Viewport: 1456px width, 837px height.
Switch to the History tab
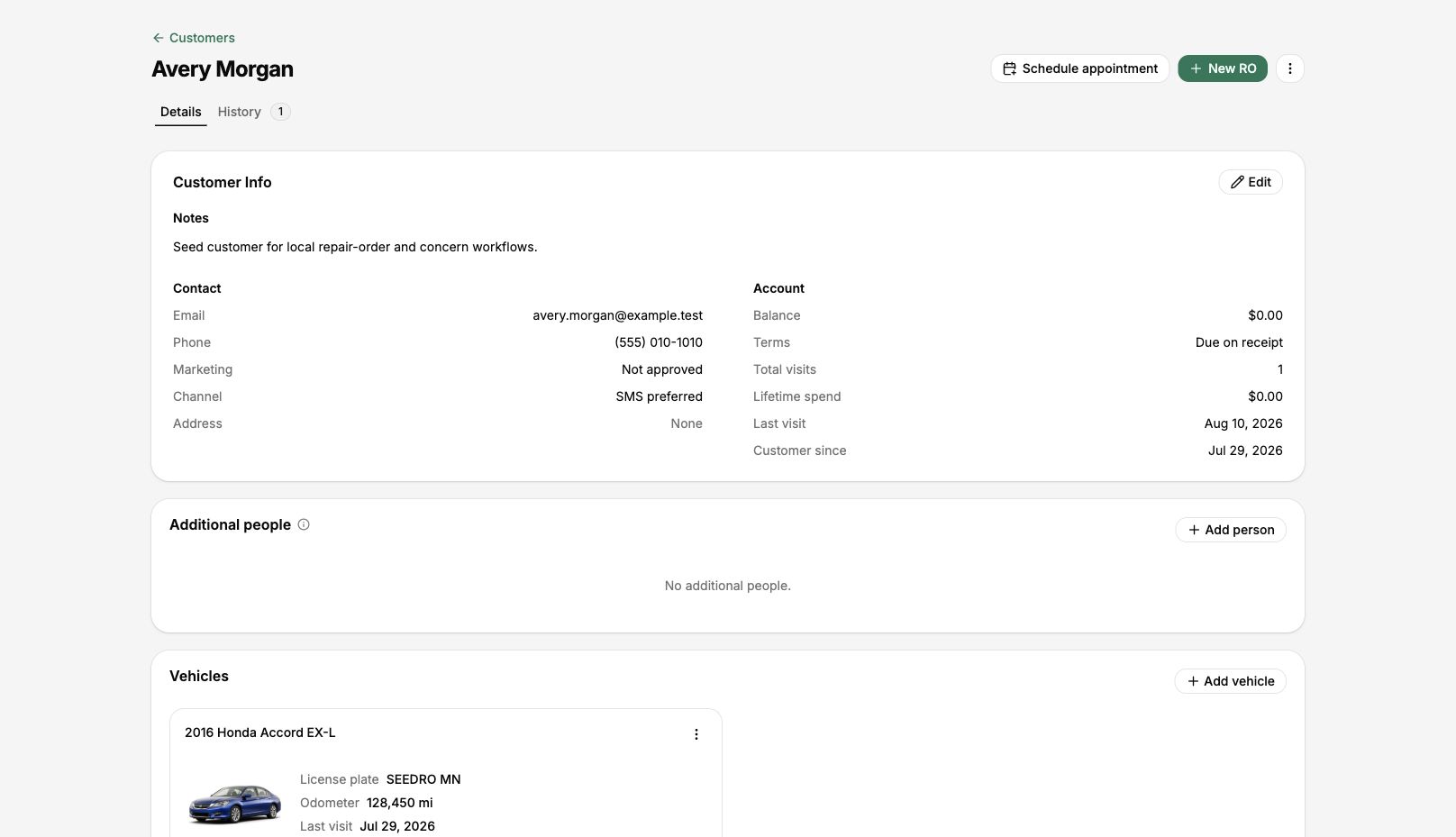tap(239, 112)
